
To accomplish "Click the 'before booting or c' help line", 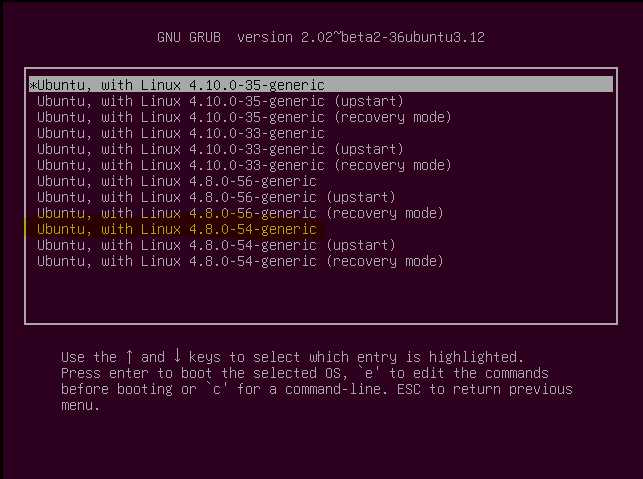I will point(317,389).
